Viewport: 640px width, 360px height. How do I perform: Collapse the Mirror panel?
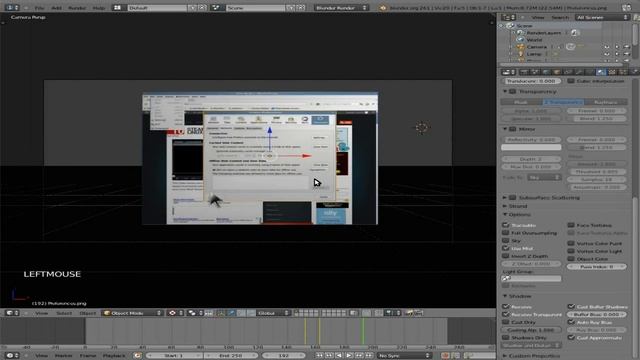[x=505, y=129]
